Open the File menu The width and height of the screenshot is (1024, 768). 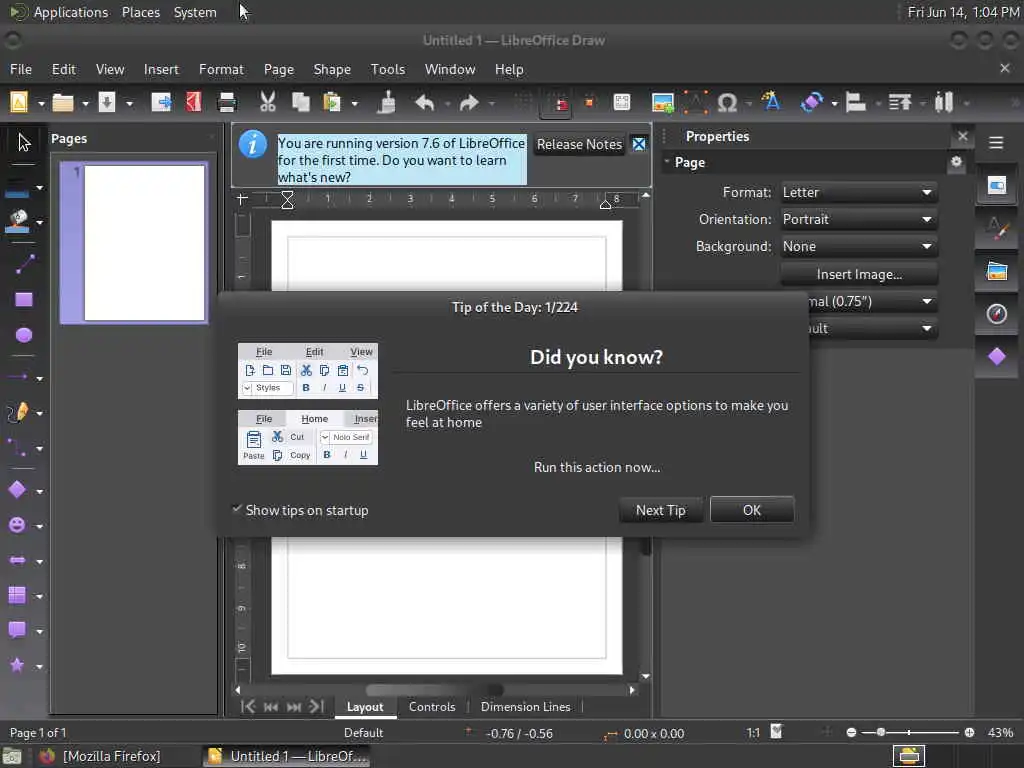click(x=21, y=69)
